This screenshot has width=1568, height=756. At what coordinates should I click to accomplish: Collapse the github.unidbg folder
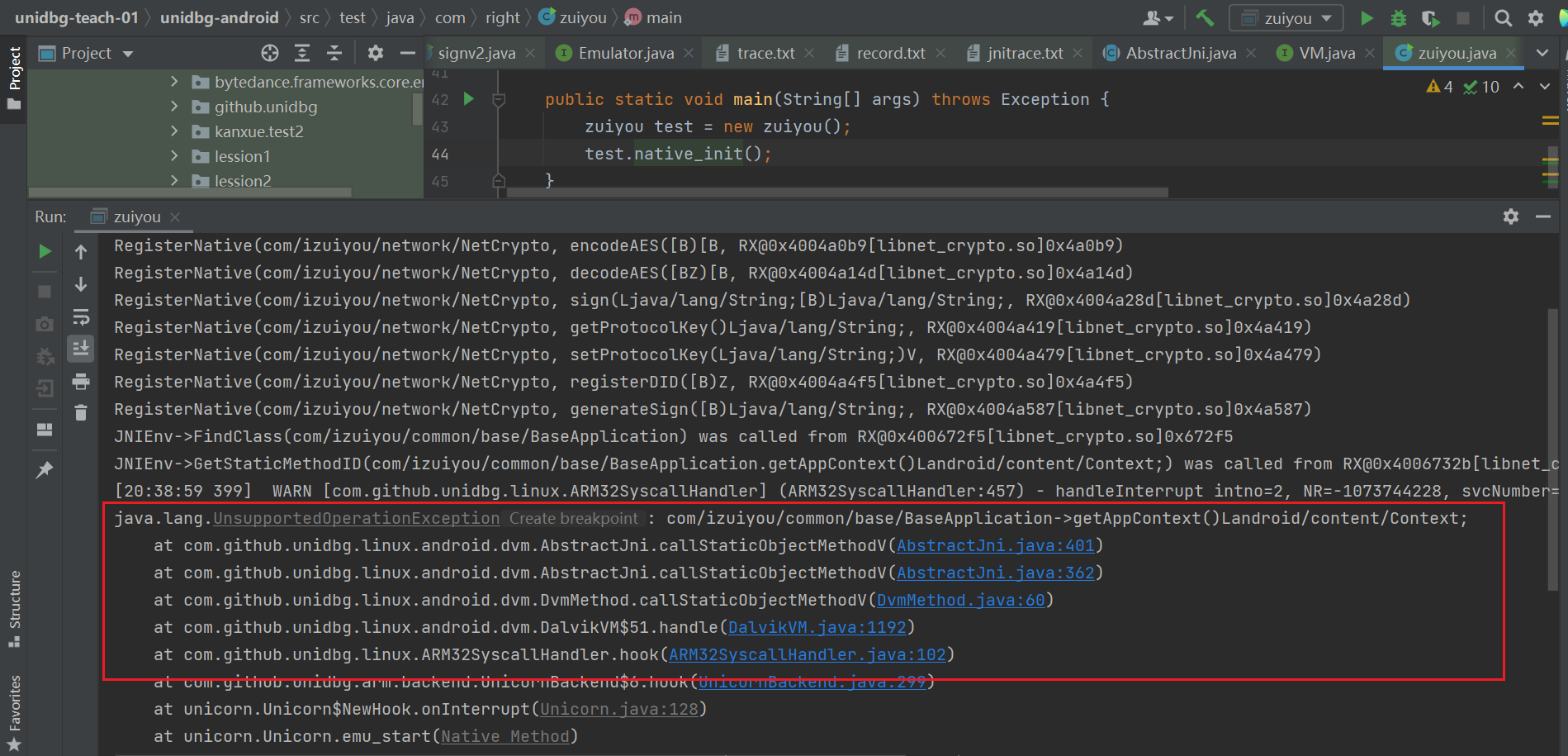tap(174, 107)
